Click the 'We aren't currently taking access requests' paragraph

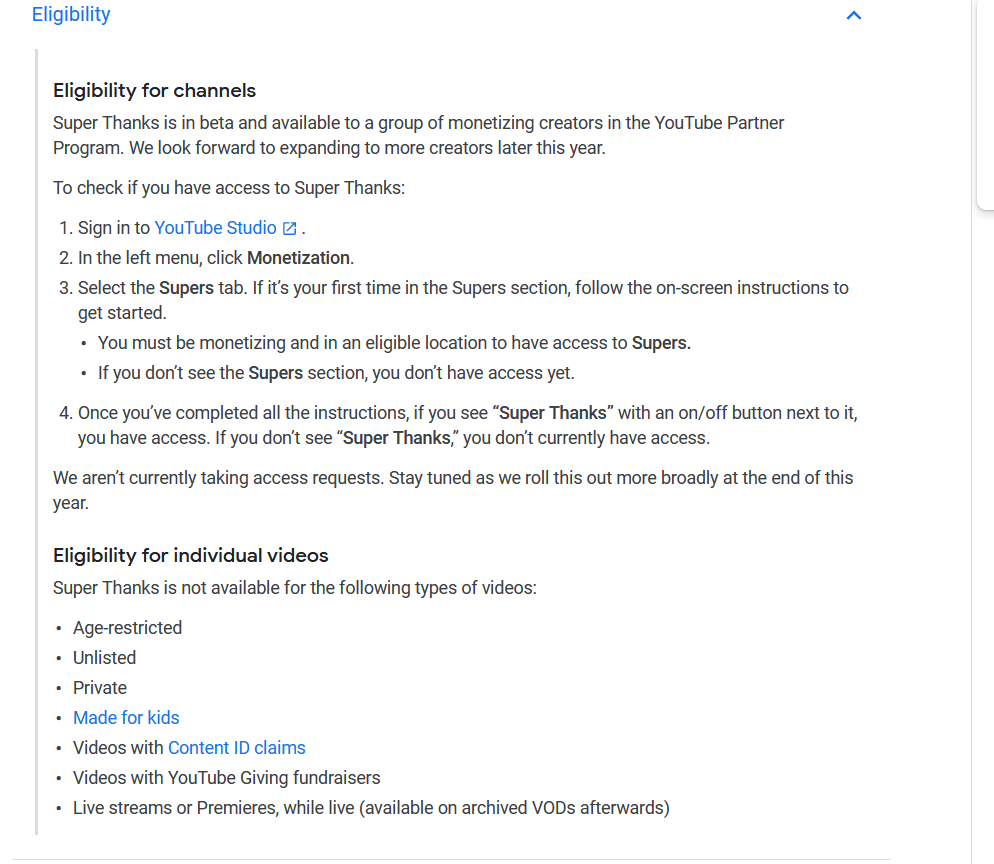453,490
